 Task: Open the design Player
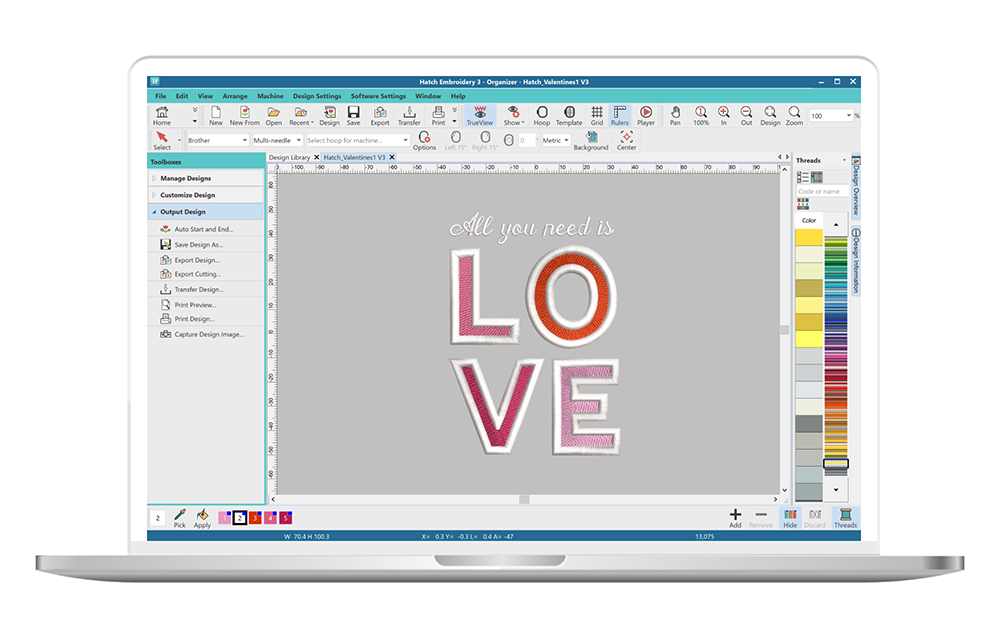point(646,115)
